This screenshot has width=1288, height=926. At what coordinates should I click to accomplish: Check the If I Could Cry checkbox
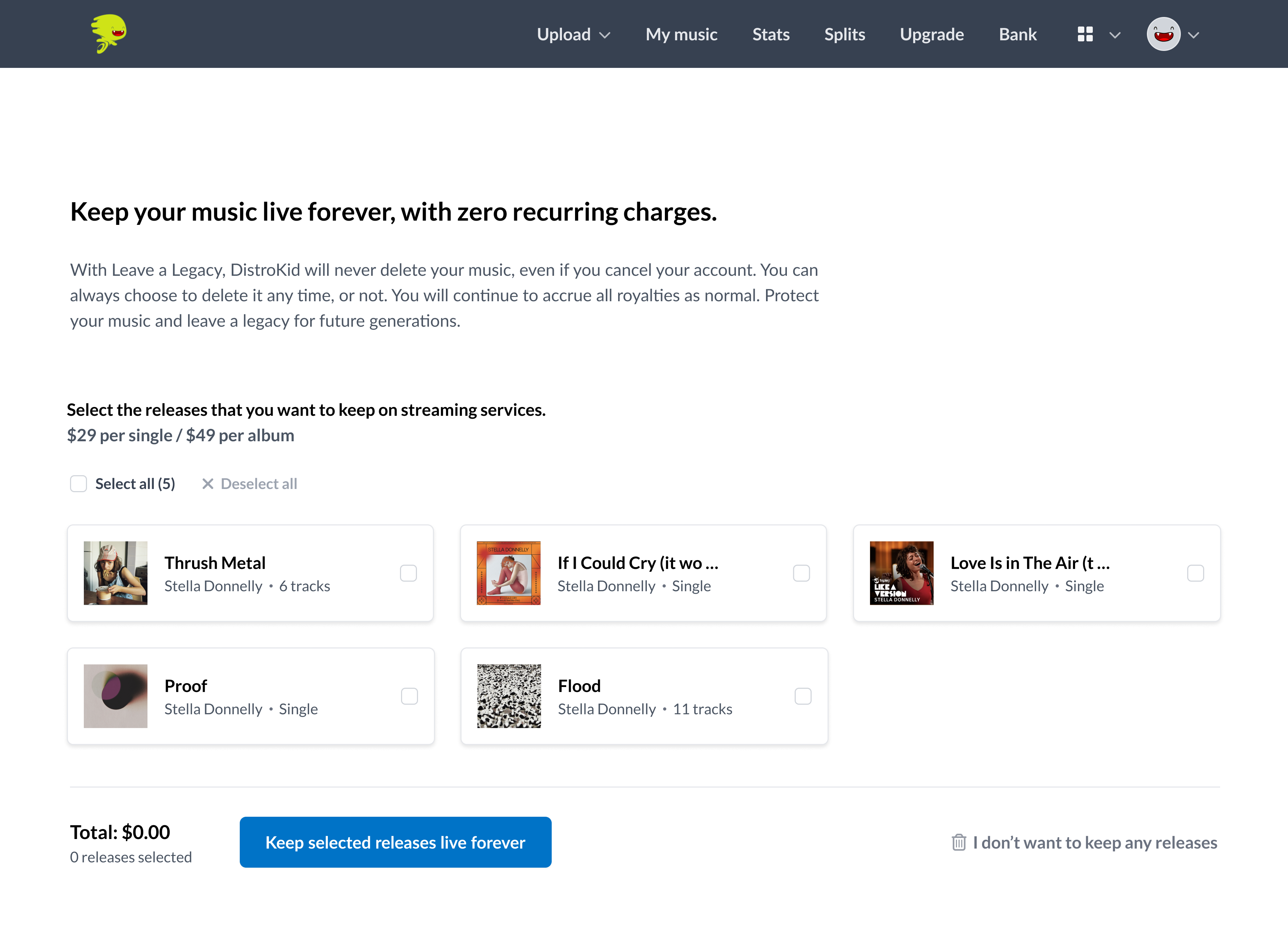801,573
